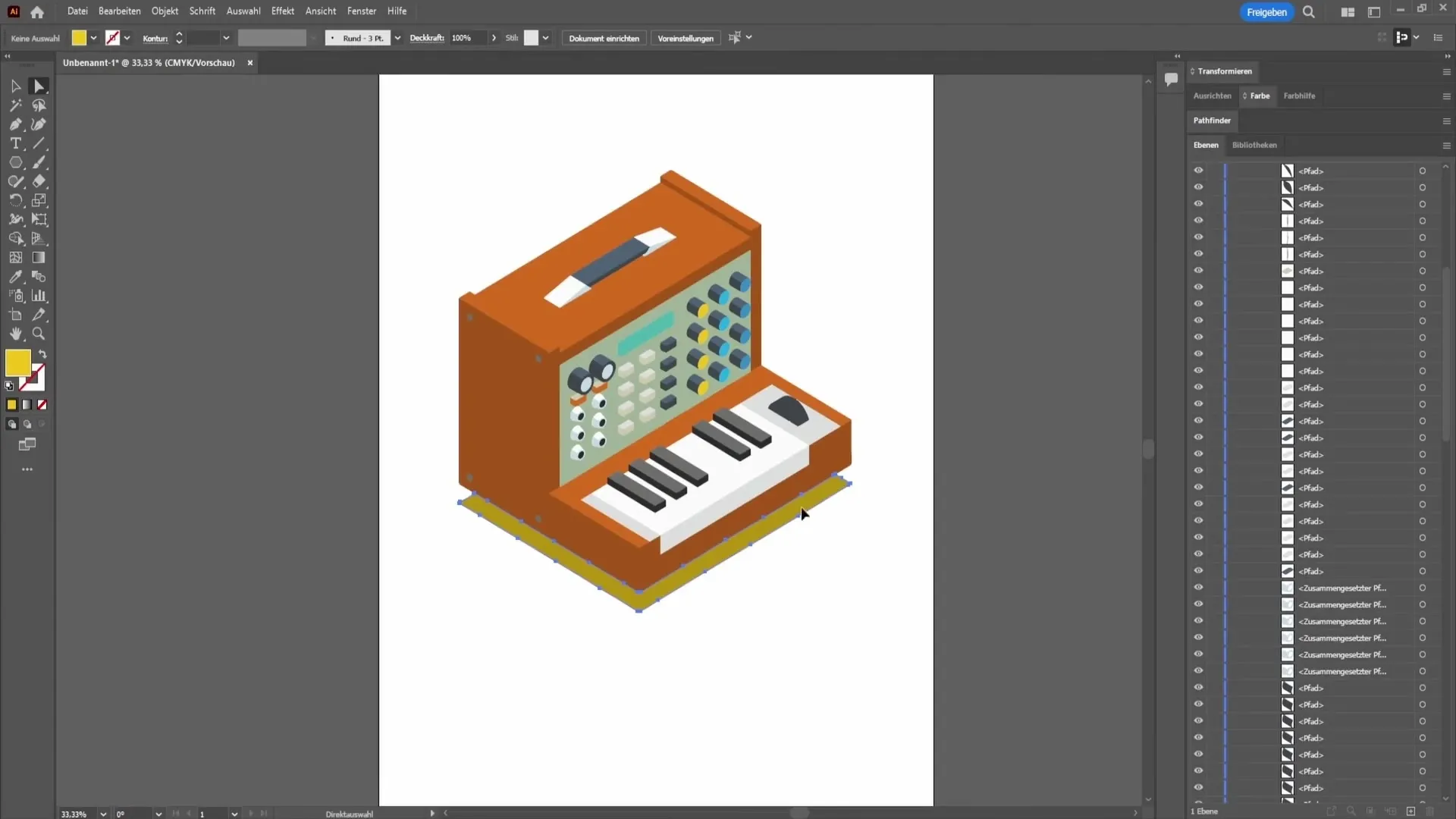
Task: Pick the Paintbrush tool
Action: [x=39, y=162]
